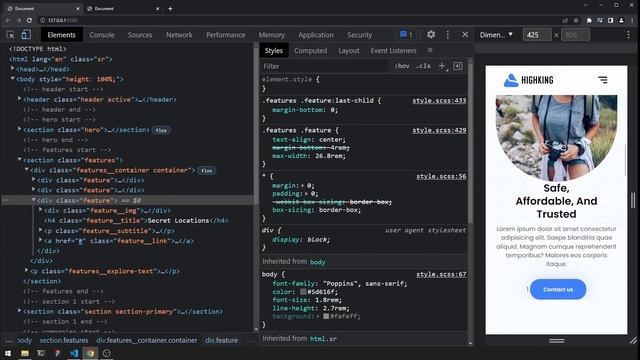This screenshot has width=640, height=360.
Task: Close the first Document tab
Action: (78, 9)
